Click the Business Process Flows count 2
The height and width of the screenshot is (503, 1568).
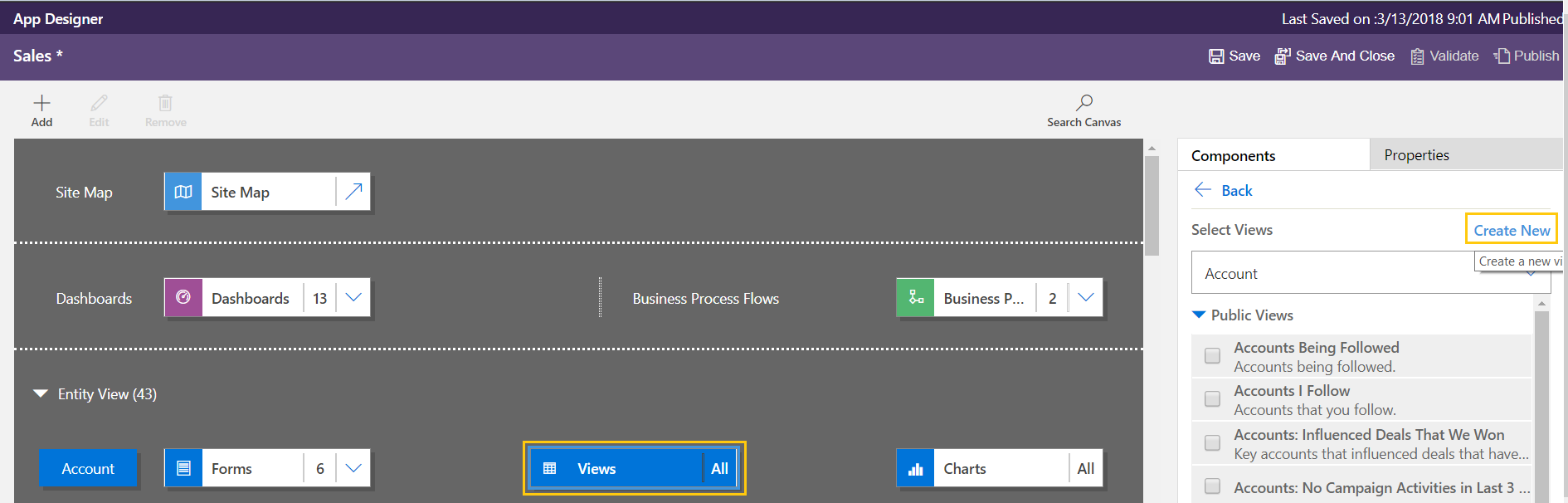[x=1053, y=298]
